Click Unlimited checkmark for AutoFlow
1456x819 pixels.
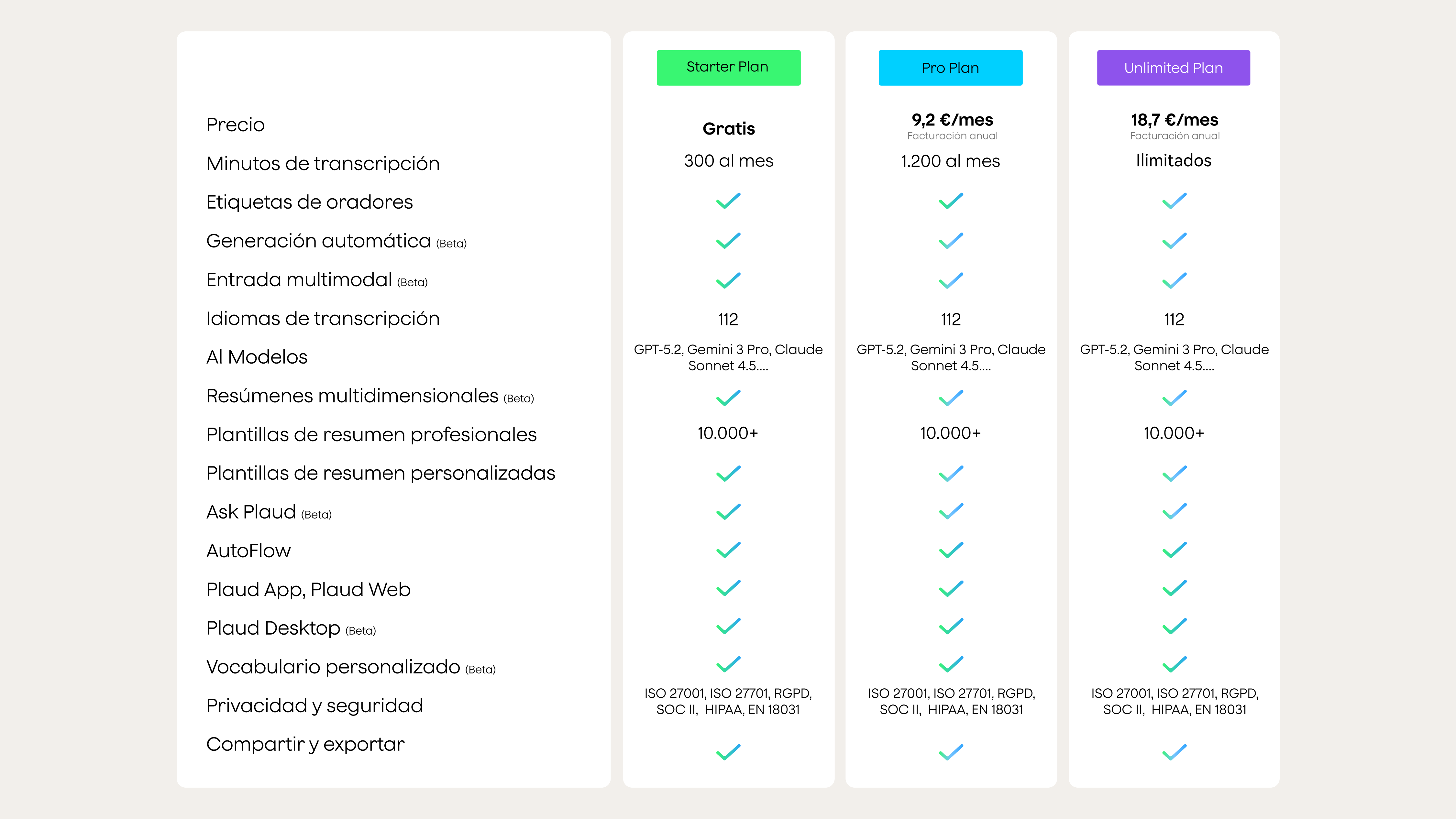pos(1174,550)
